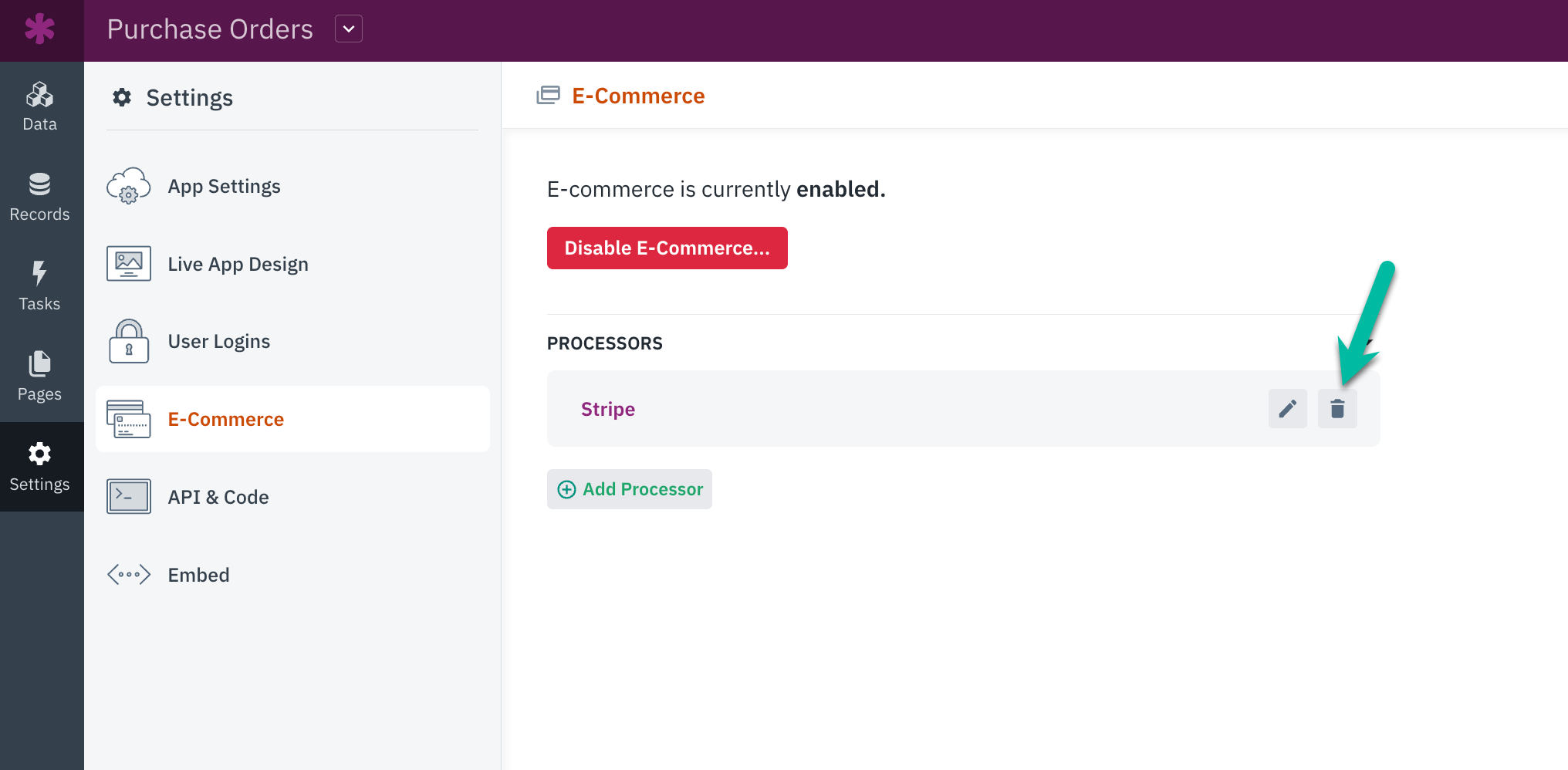Click the API & Code terminal icon
This screenshot has height=770, width=1568.
tap(128, 496)
